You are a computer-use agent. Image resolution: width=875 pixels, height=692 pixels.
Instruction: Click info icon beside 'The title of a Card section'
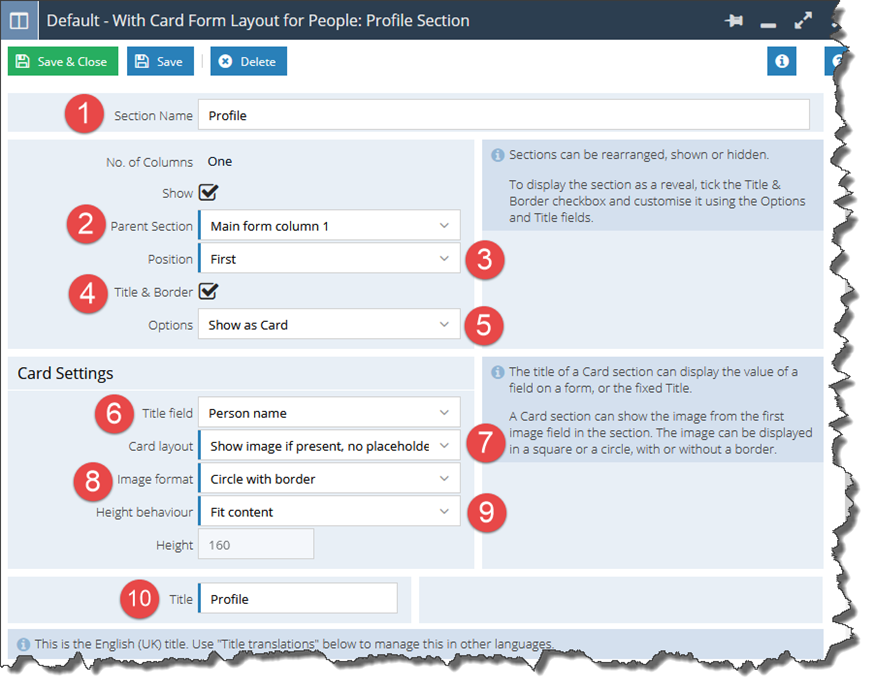[x=497, y=372]
